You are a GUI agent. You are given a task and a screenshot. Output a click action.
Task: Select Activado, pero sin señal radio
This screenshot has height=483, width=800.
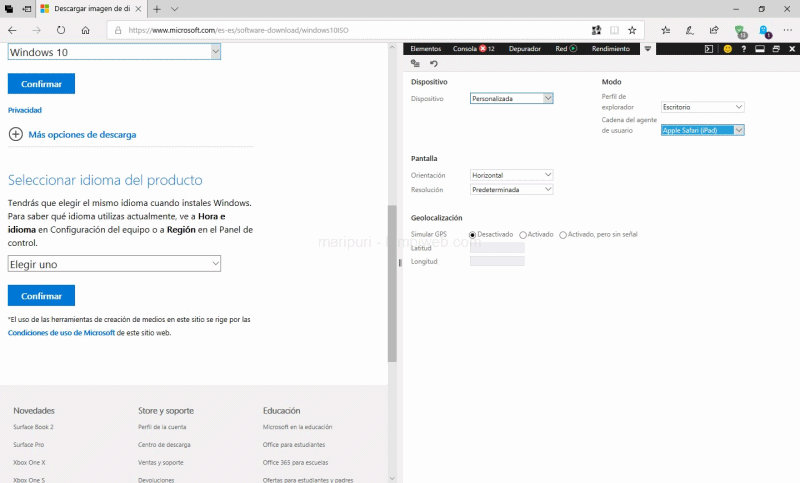(563, 235)
